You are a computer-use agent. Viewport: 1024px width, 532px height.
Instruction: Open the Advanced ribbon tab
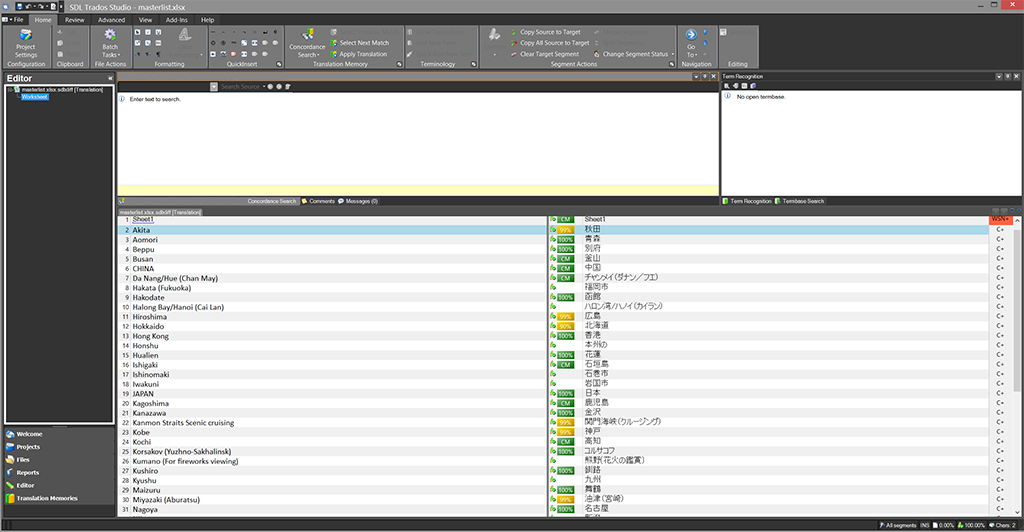[111, 19]
